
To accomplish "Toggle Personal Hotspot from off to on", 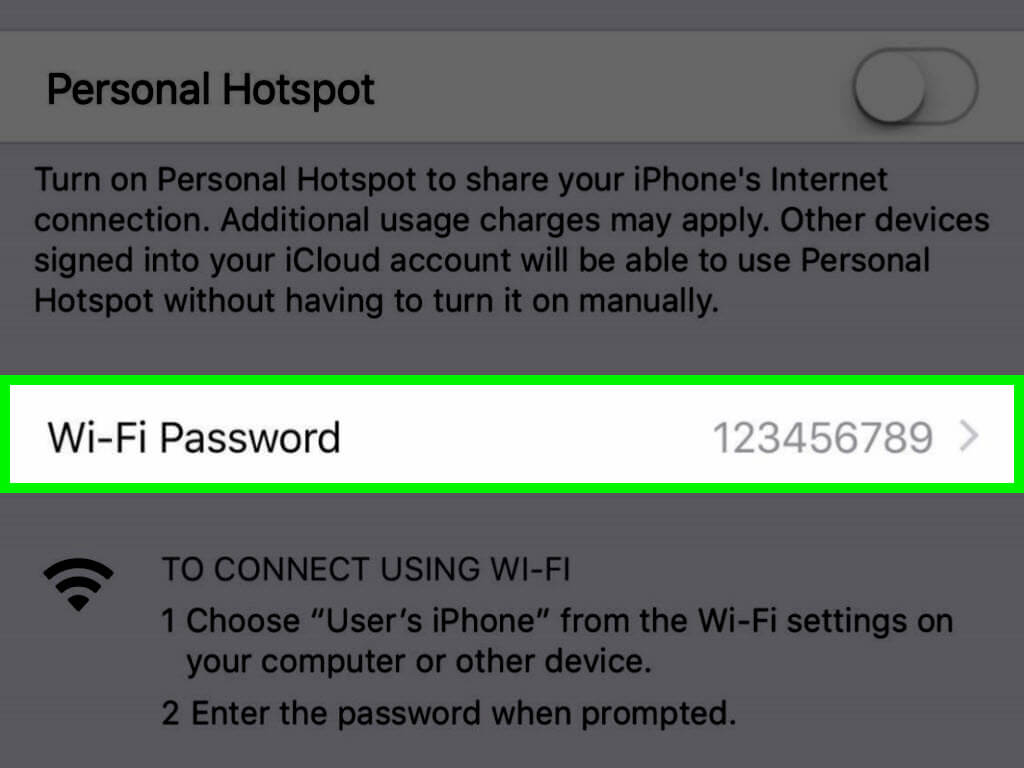I will (915, 87).
